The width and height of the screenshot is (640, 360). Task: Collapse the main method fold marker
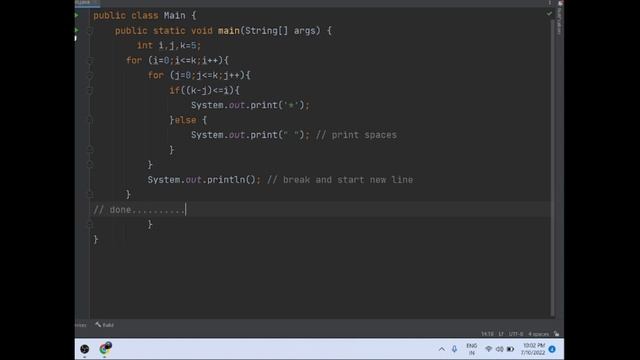[x=90, y=31]
